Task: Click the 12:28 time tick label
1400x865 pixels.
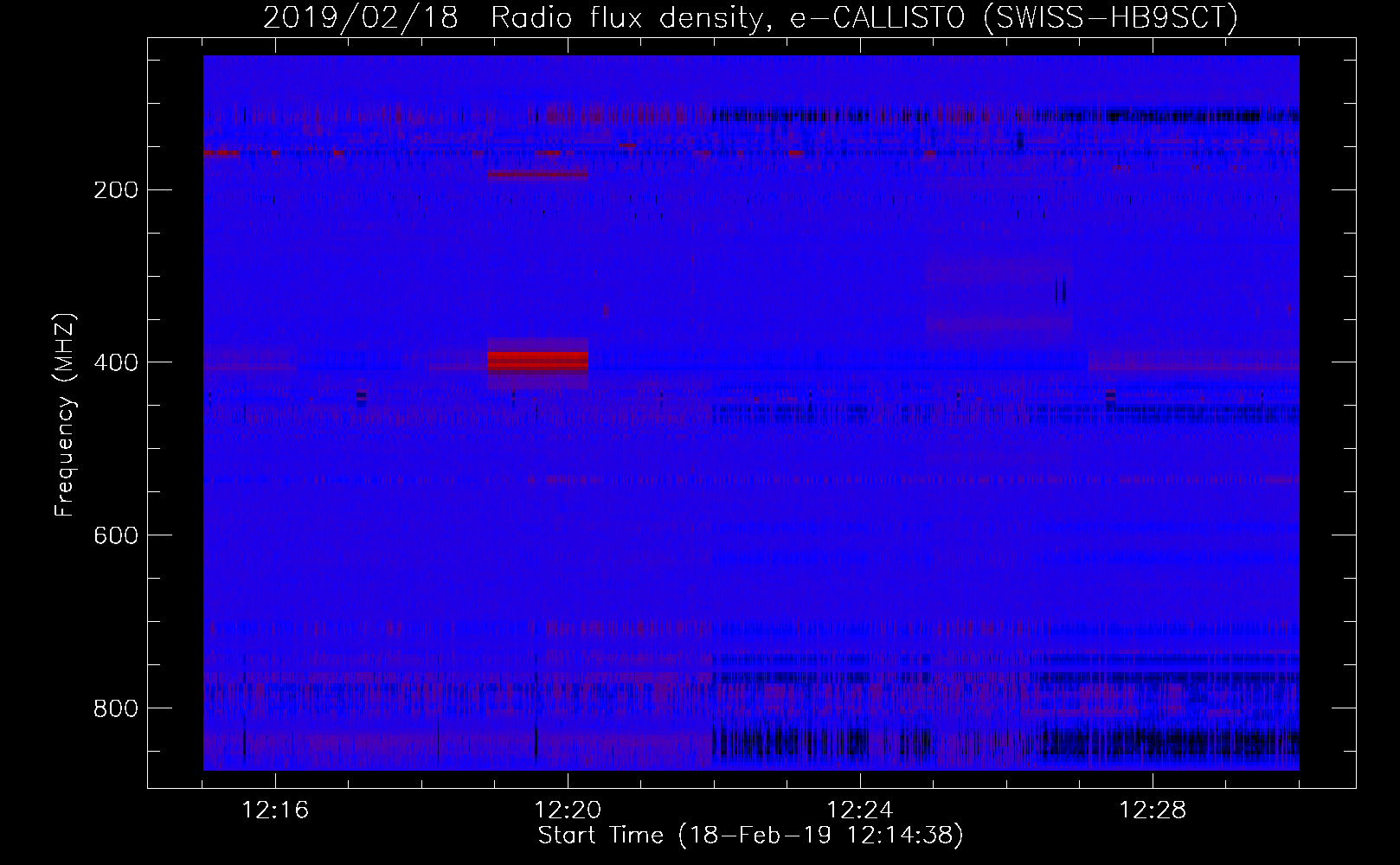Action: 1153,811
